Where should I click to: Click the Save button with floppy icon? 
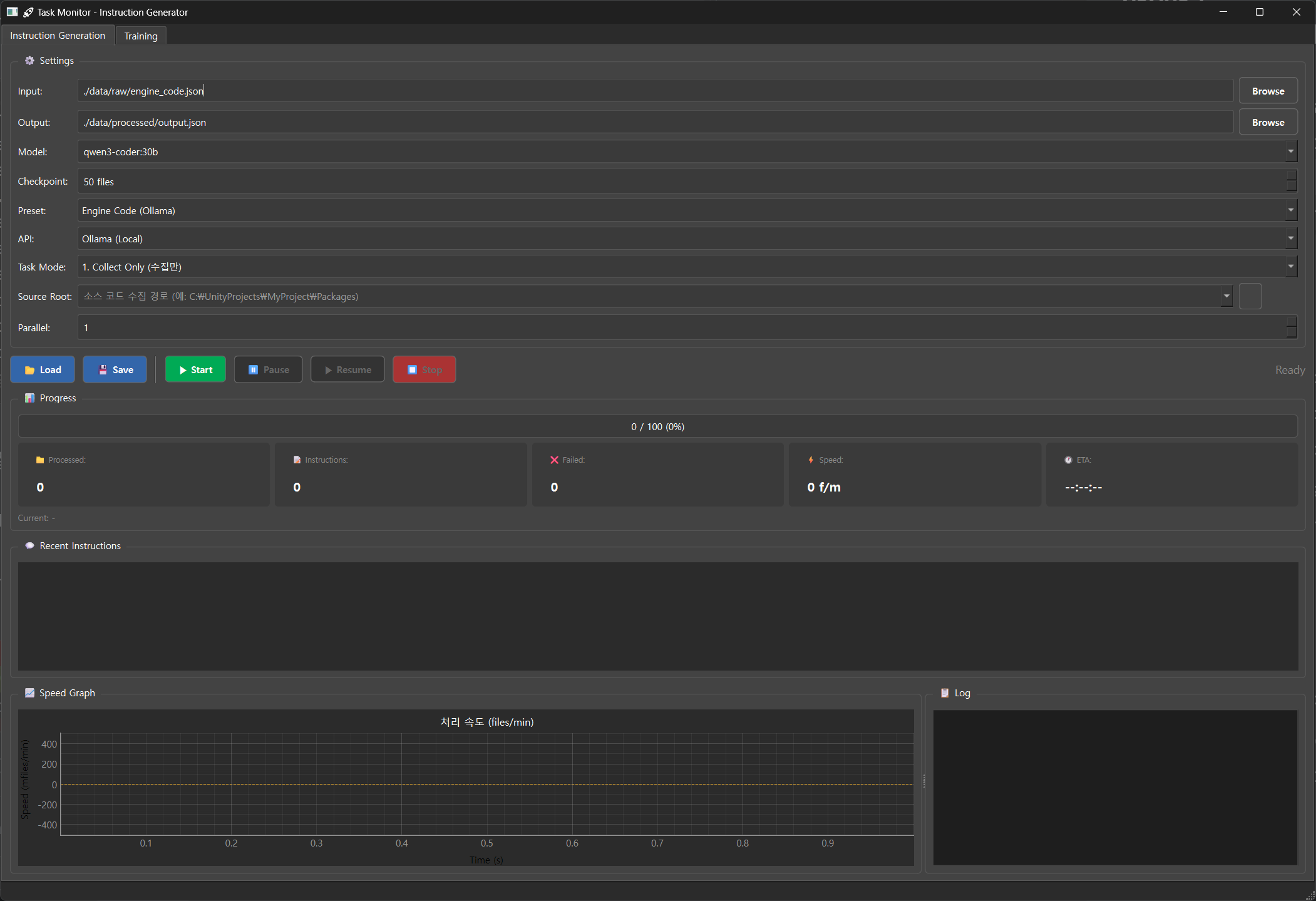coord(115,369)
